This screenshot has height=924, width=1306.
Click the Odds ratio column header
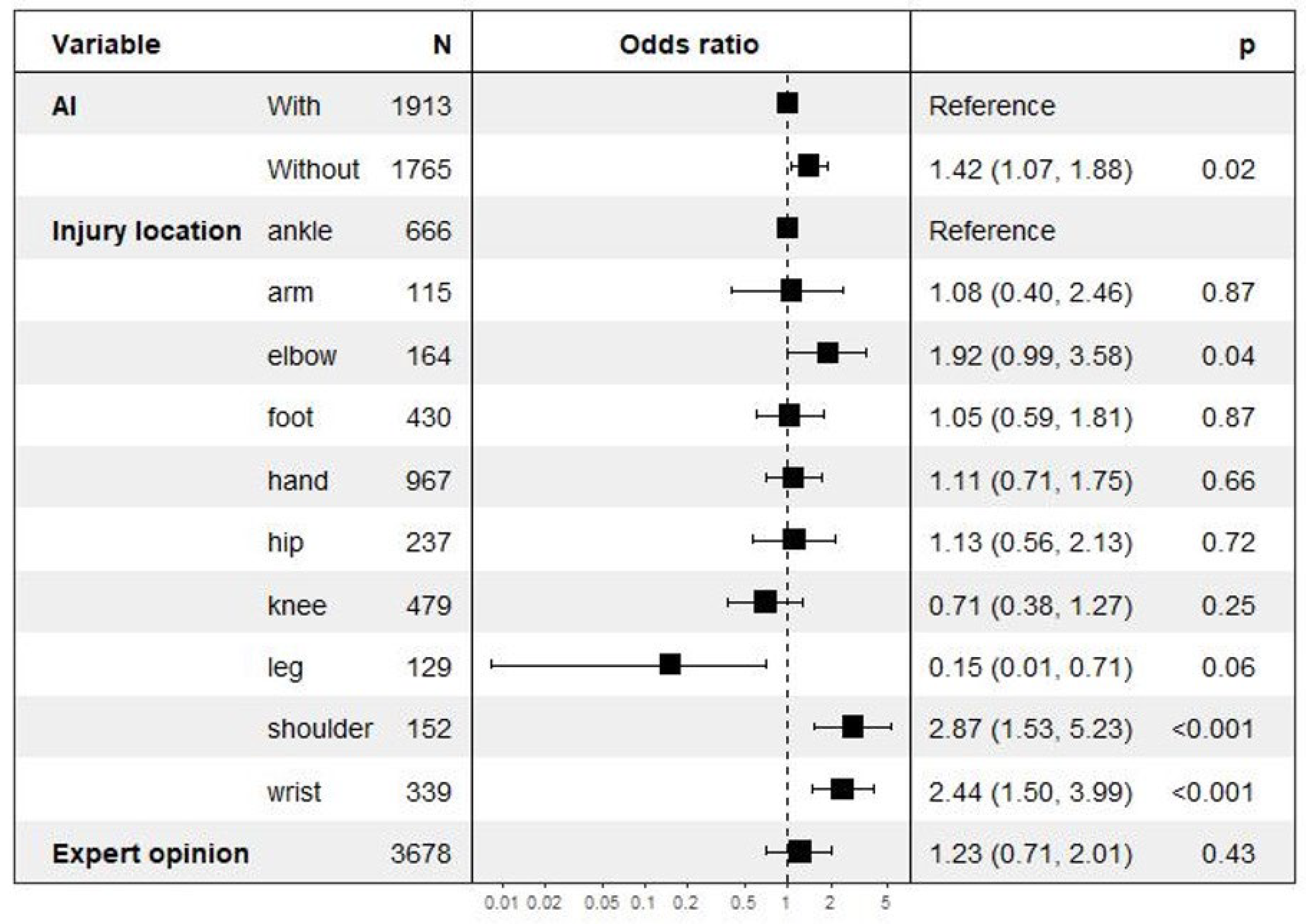pyautogui.click(x=688, y=44)
